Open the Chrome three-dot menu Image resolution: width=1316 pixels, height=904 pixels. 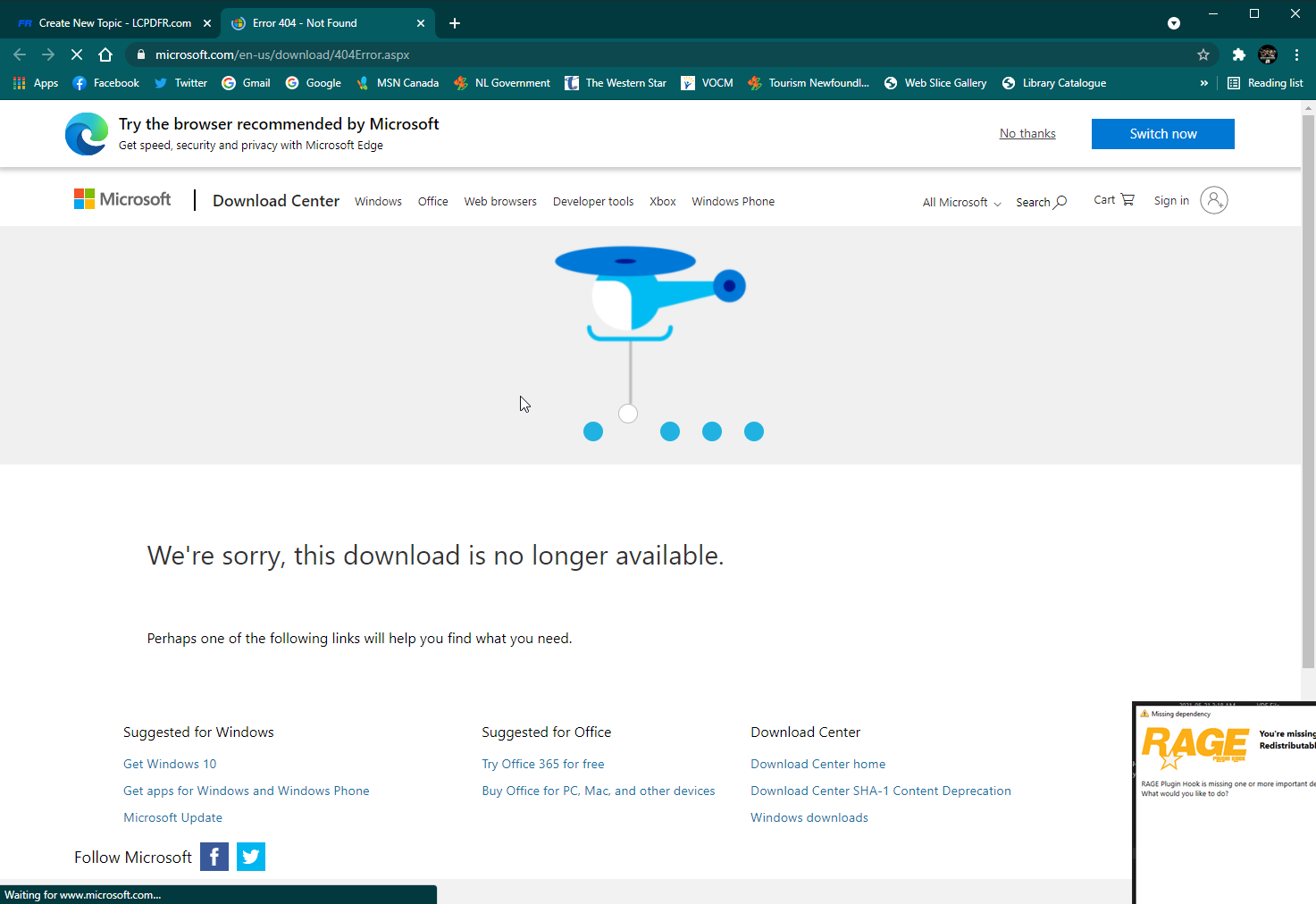pos(1296,54)
